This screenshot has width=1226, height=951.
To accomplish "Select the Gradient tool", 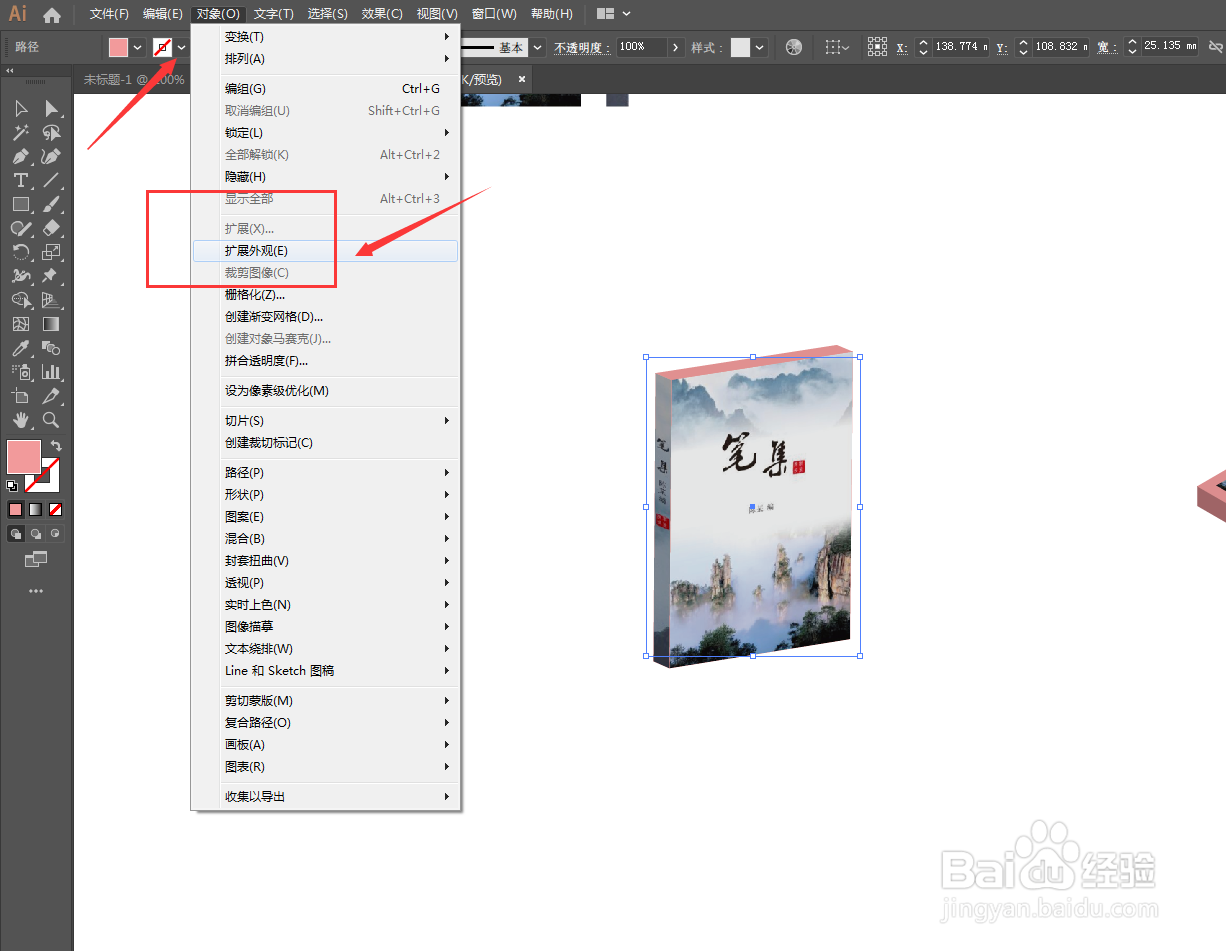I will tap(51, 324).
